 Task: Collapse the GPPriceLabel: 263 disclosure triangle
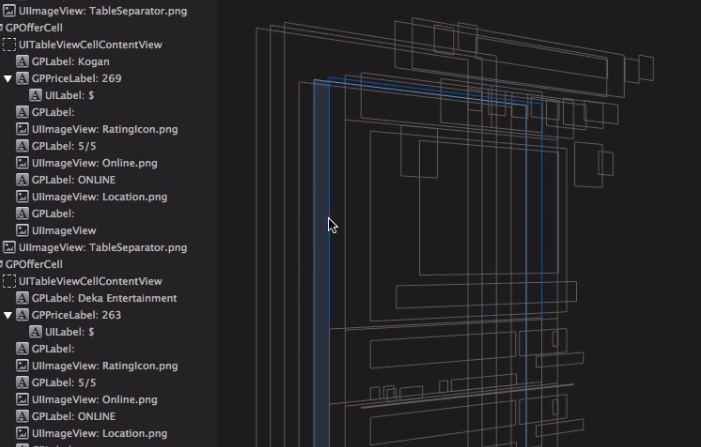8,315
